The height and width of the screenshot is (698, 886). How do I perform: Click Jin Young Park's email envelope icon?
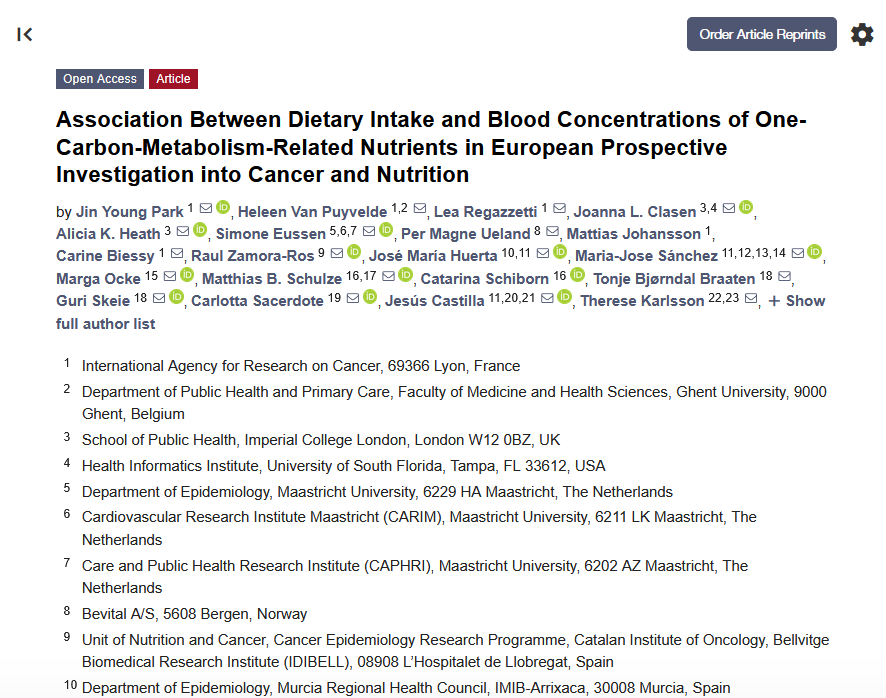[x=205, y=208]
